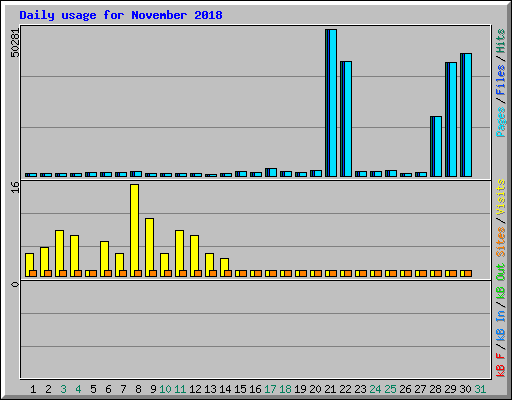
Task: Click green day label 11
Action: point(180,389)
